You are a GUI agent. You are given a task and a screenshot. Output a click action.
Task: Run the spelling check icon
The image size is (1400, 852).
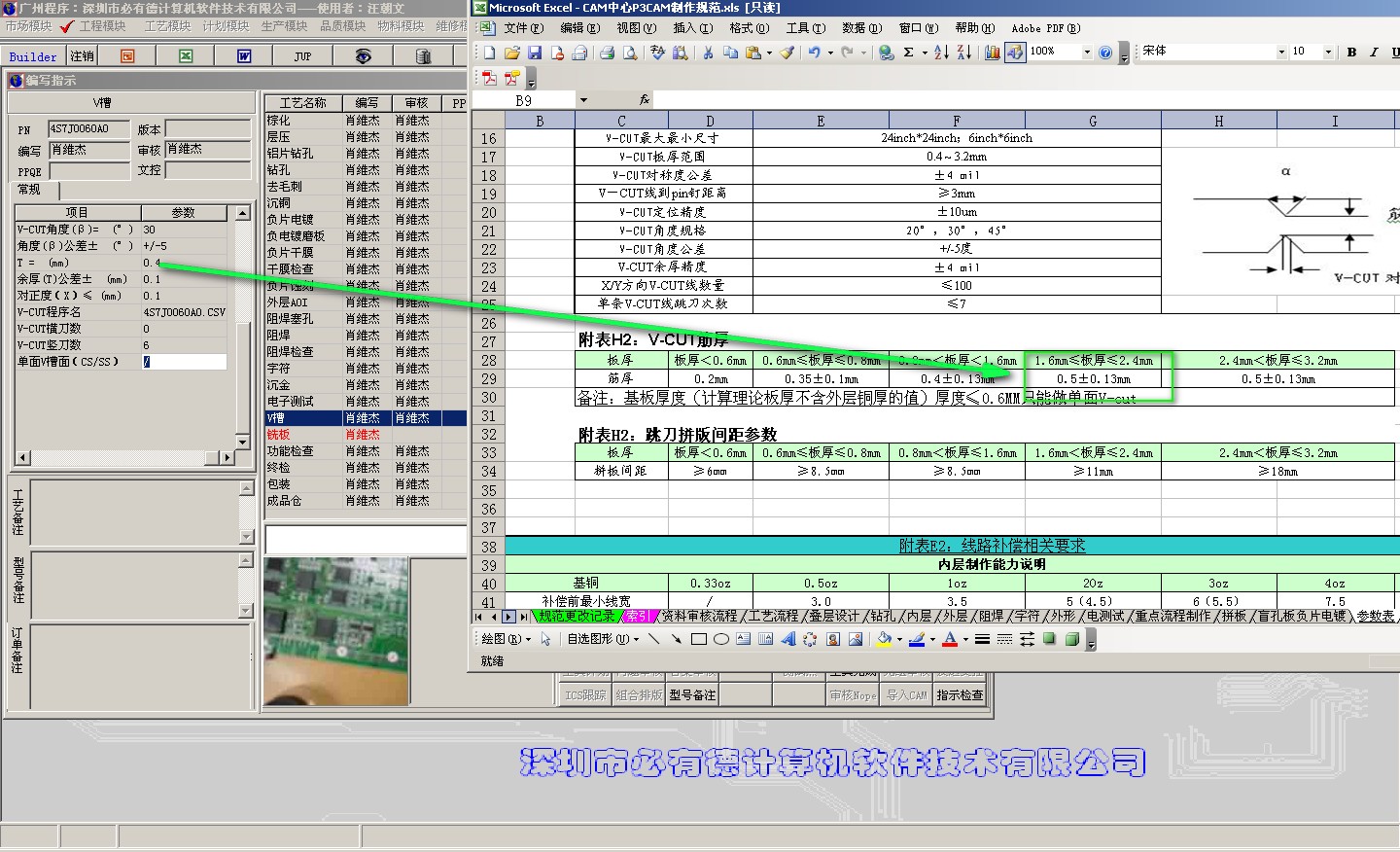click(x=658, y=53)
